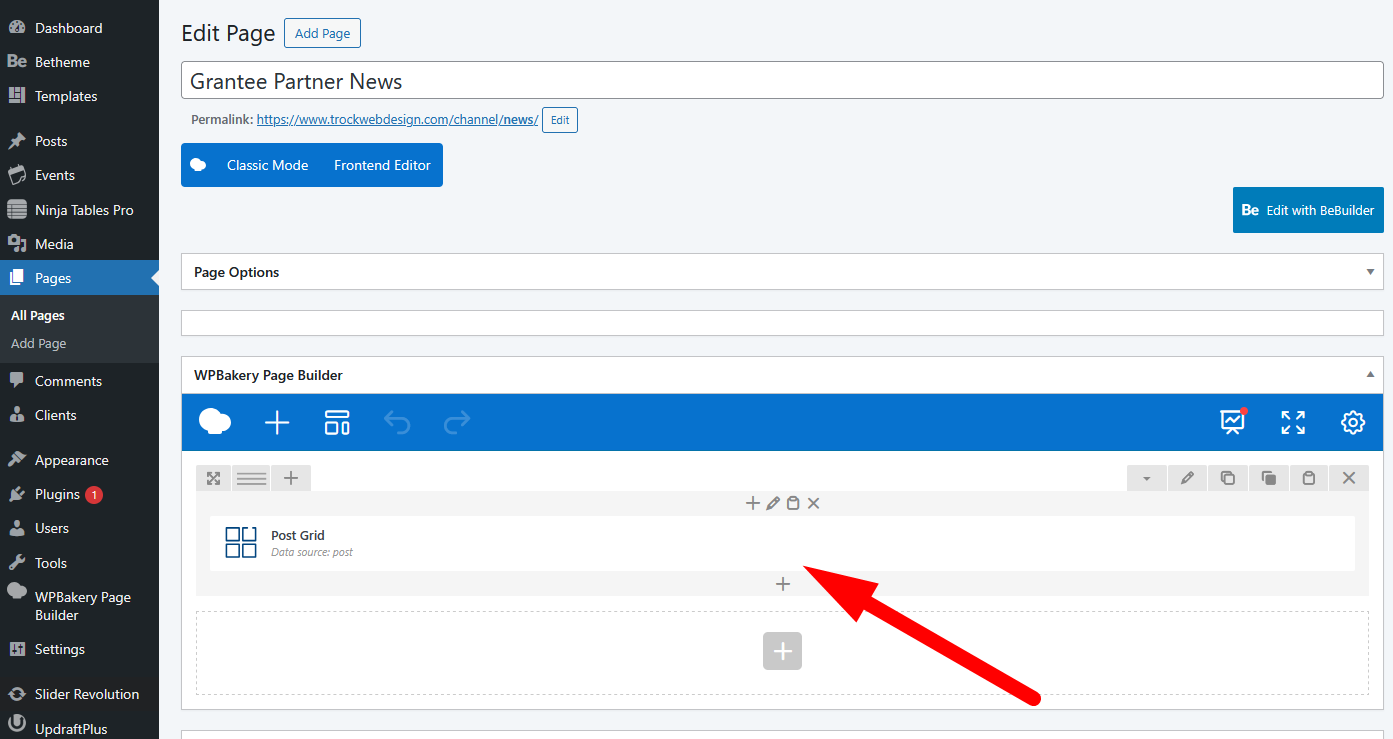This screenshot has height=739, width=1393.
Task: Click the Add Page button
Action: pyautogui.click(x=322, y=33)
